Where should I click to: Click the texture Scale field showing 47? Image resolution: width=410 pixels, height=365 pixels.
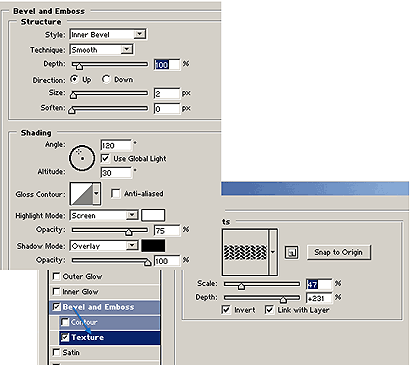(319, 284)
